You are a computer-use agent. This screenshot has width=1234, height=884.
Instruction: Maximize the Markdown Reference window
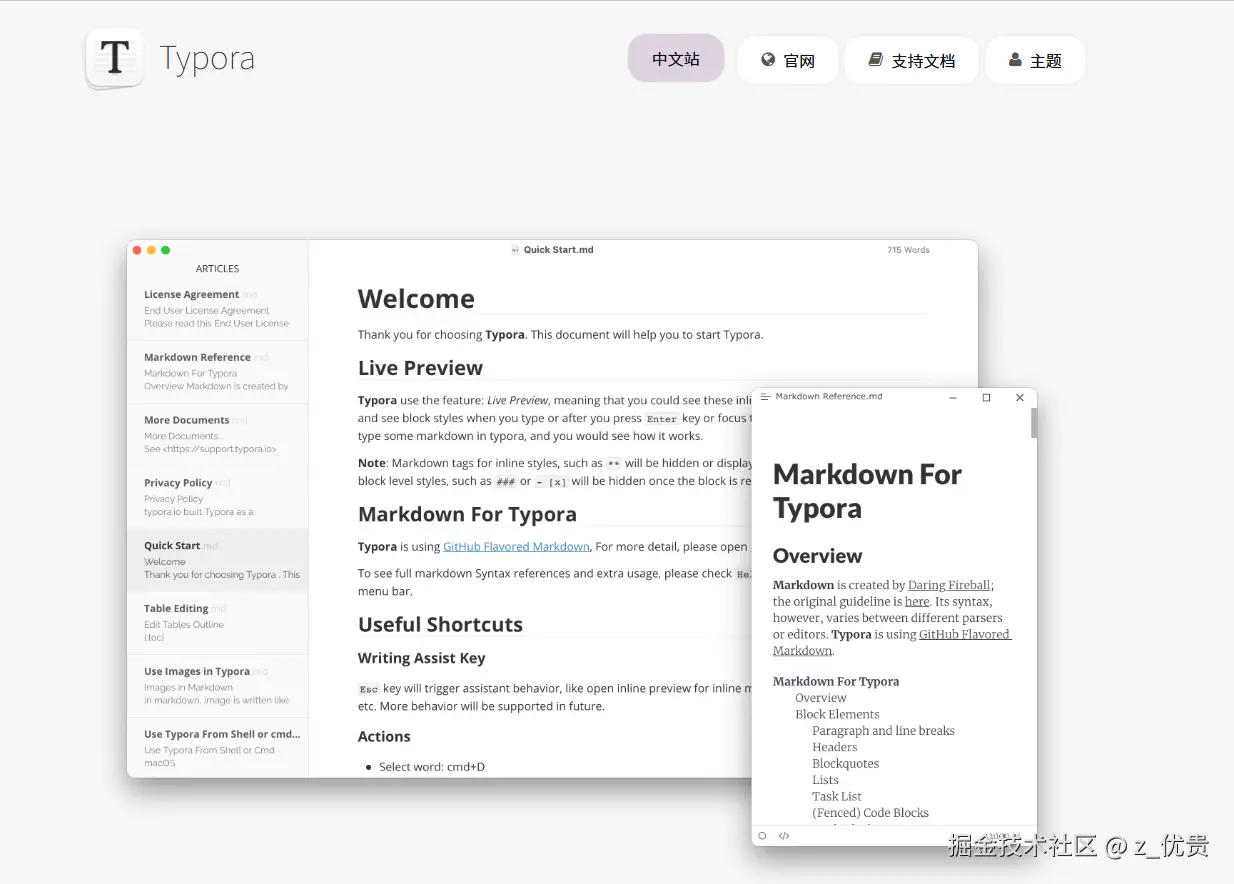click(x=986, y=397)
